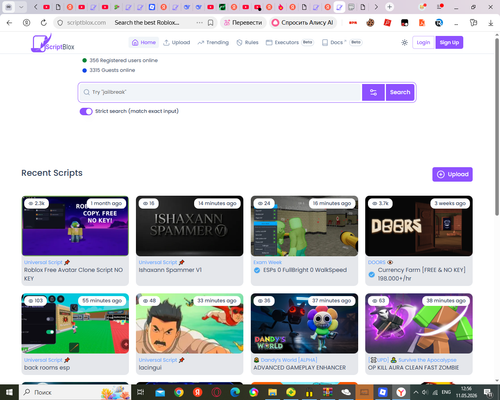The width and height of the screenshot is (500, 400).
Task: Open Google Chrome from the taskbar
Action: coord(179,392)
